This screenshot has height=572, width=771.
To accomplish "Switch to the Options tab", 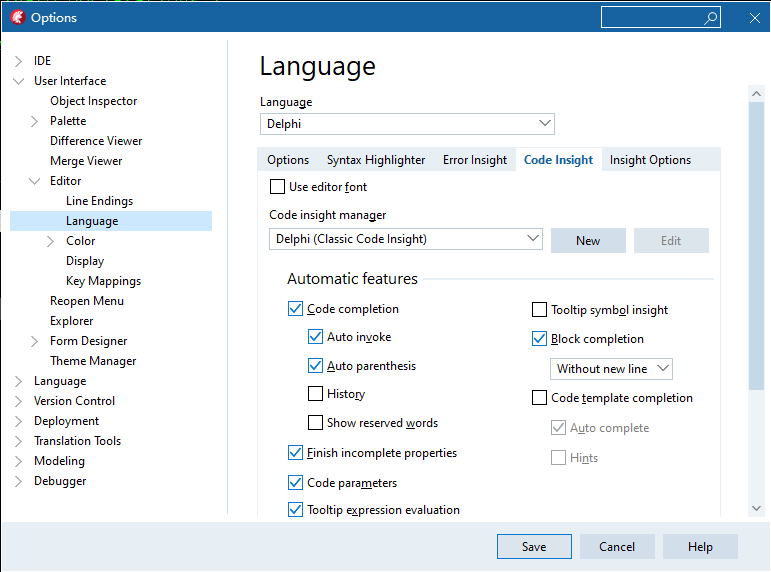I will pos(288,160).
